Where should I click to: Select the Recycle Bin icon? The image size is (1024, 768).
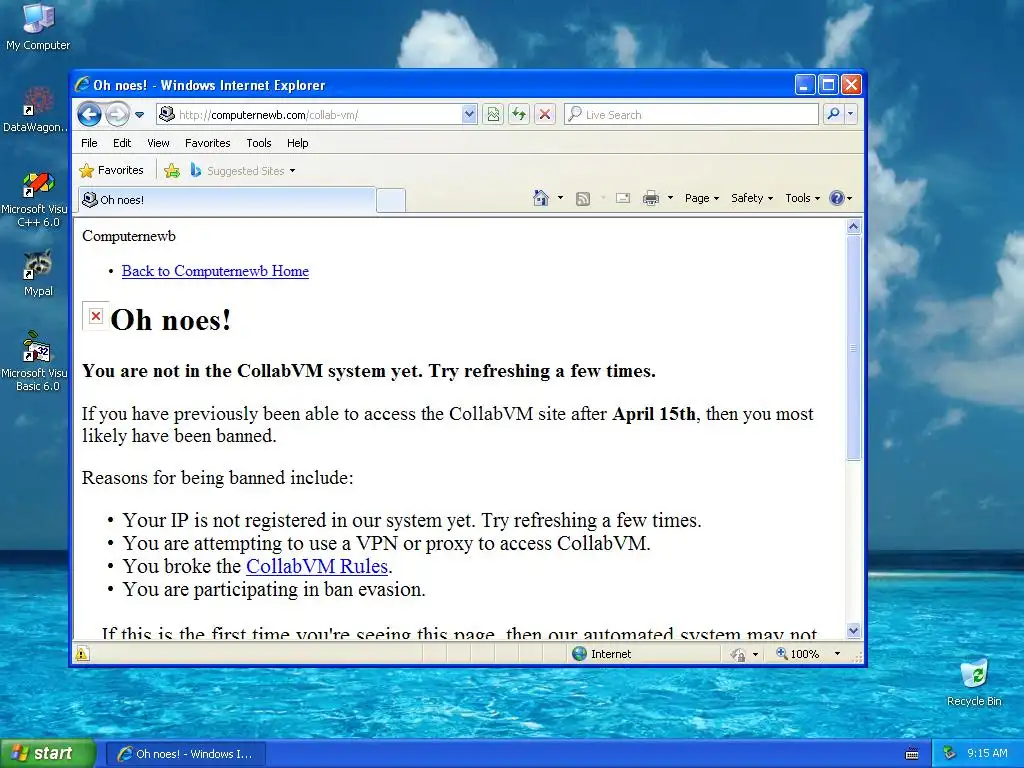point(974,683)
